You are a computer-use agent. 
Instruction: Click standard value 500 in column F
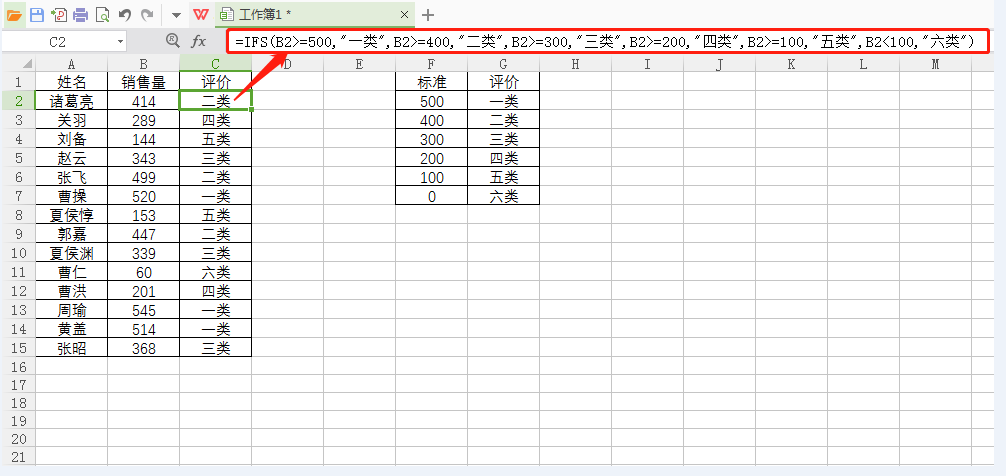tap(431, 101)
